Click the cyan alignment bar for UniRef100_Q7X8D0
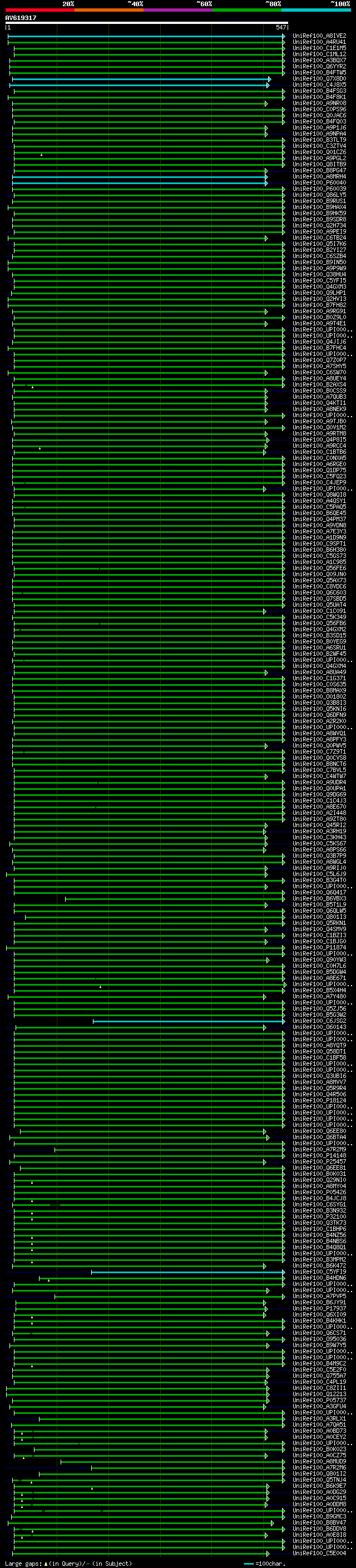 click(141, 79)
